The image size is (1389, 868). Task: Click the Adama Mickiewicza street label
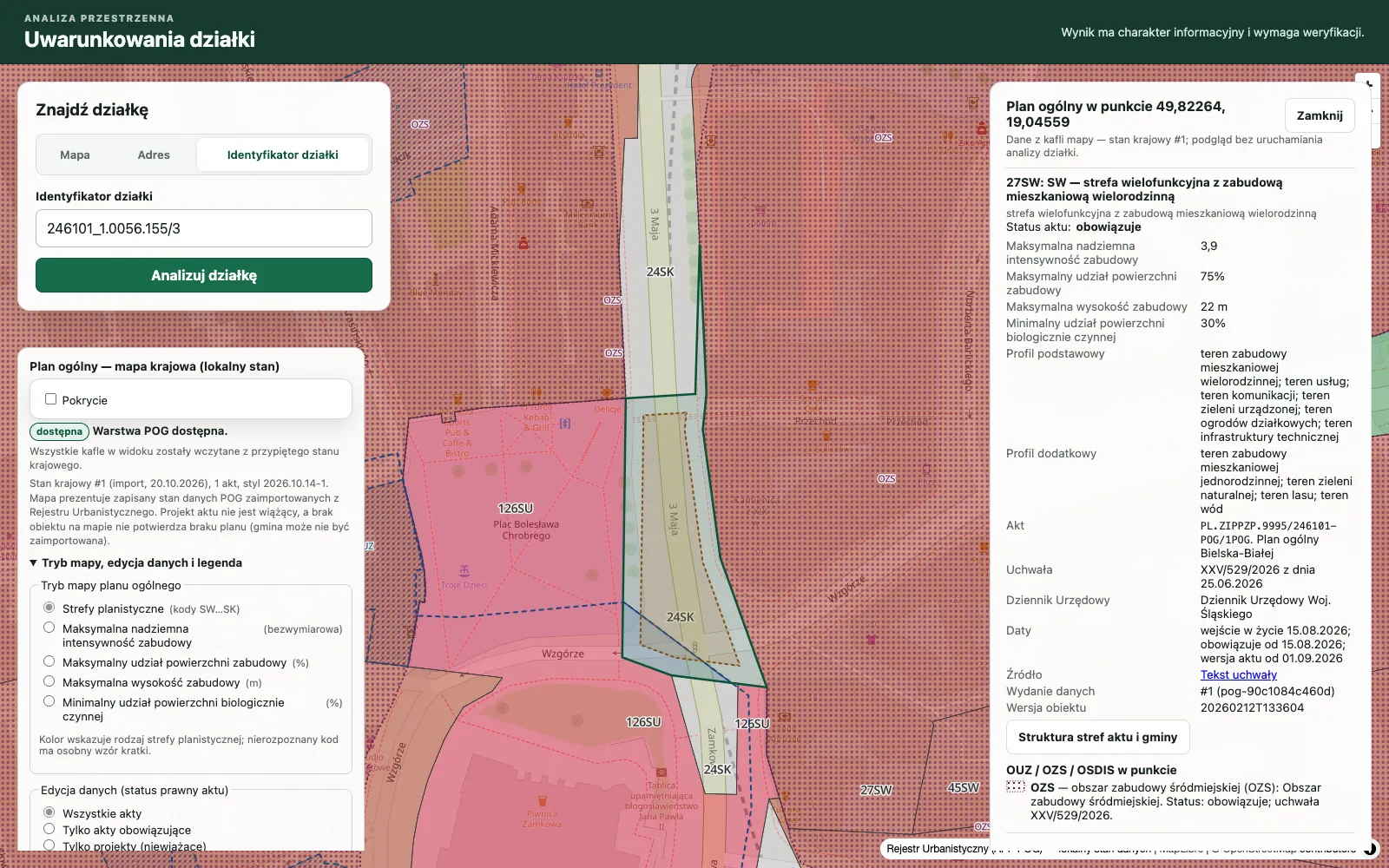click(494, 253)
